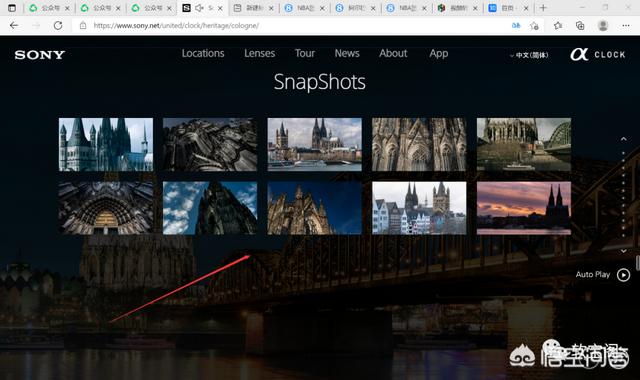Viewport: 640px width, 380px height.
Task: Switch to the last tab with blue square favicon
Action: pyautogui.click(x=508, y=8)
